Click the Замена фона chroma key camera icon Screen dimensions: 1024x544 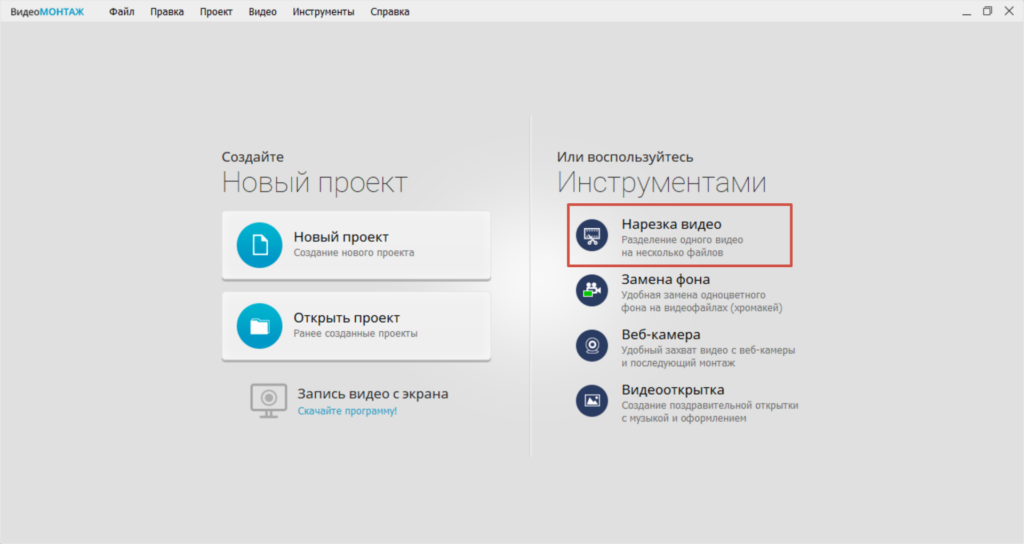[x=592, y=290]
